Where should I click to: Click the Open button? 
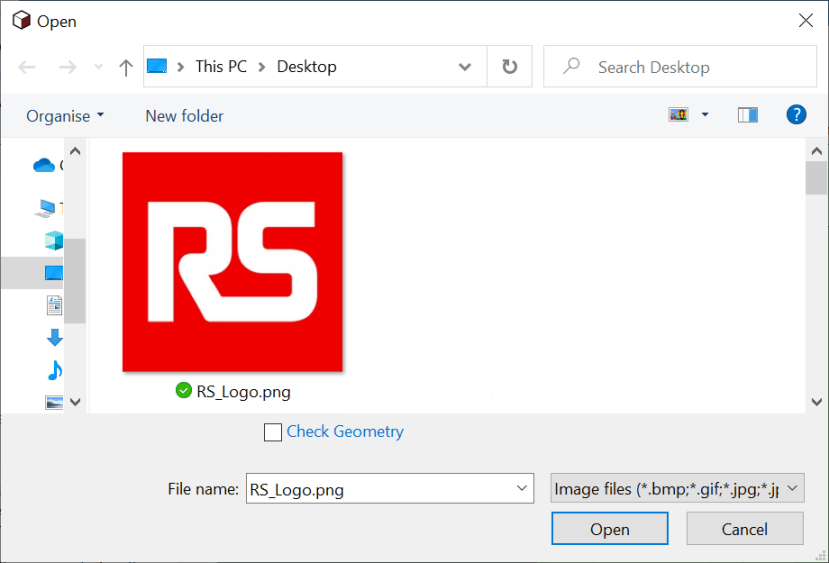(610, 529)
